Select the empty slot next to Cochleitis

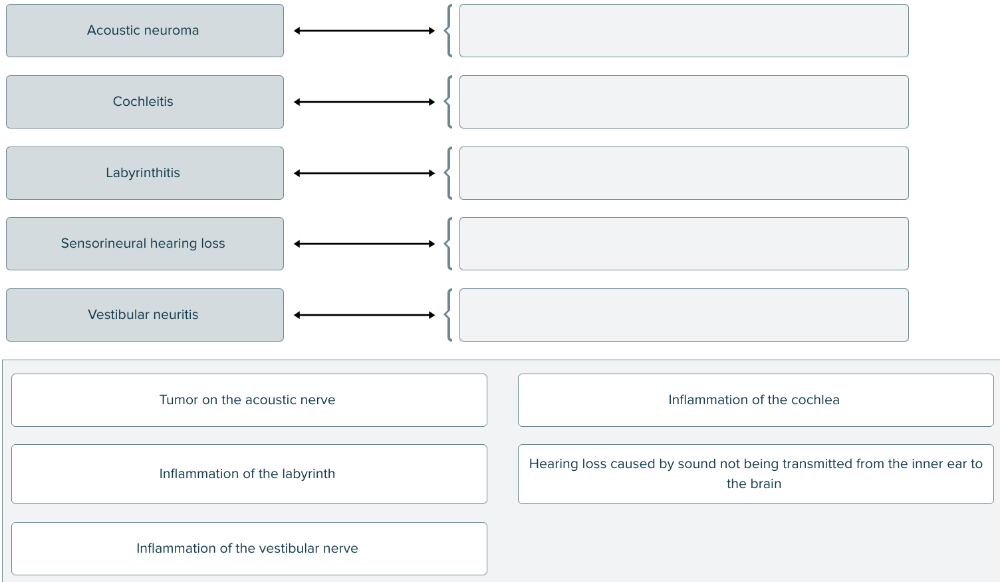pos(683,102)
